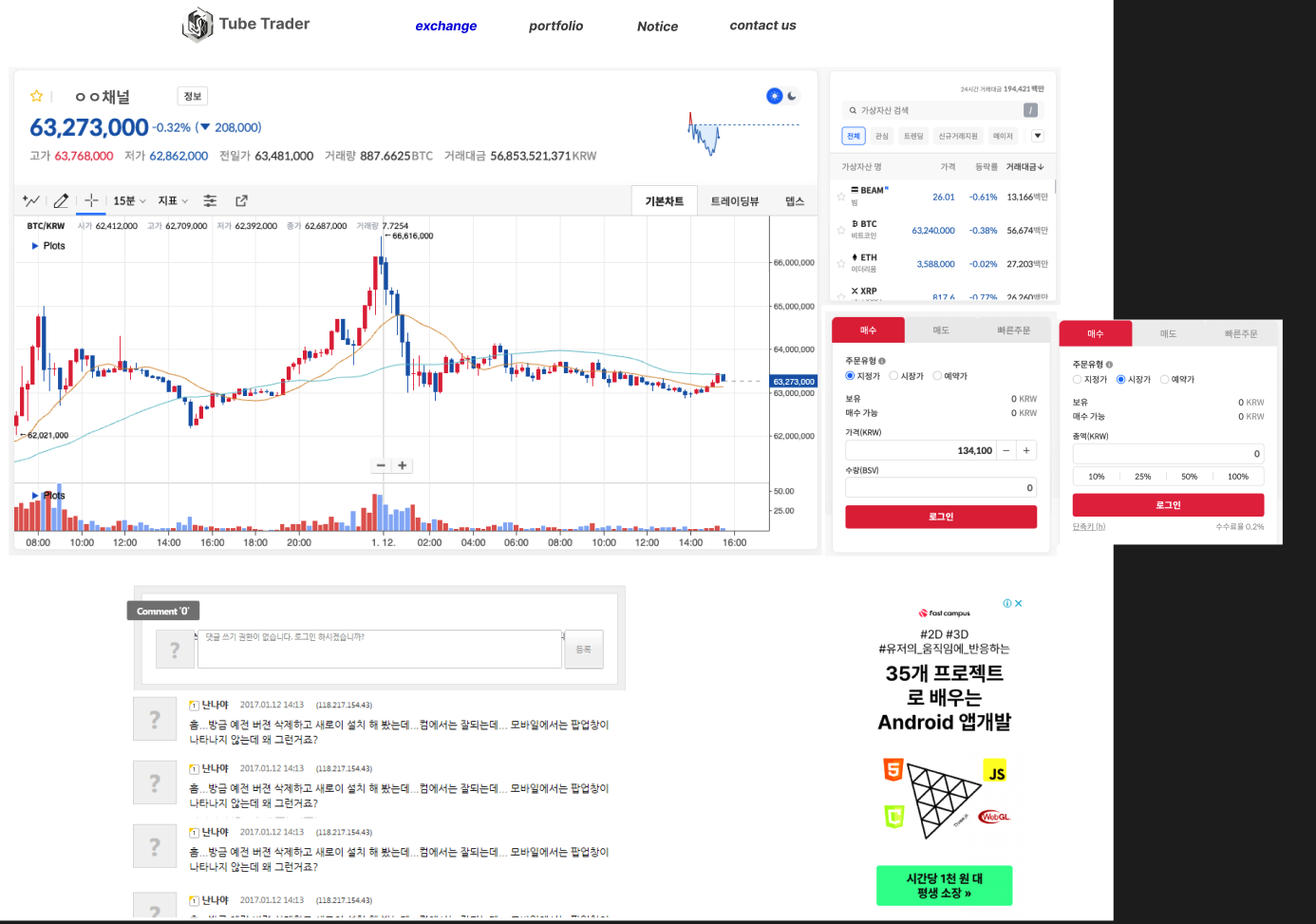Image resolution: width=1316 pixels, height=924 pixels.
Task: Select 빠른주문 tab in 총액 panel
Action: pyautogui.click(x=1241, y=334)
